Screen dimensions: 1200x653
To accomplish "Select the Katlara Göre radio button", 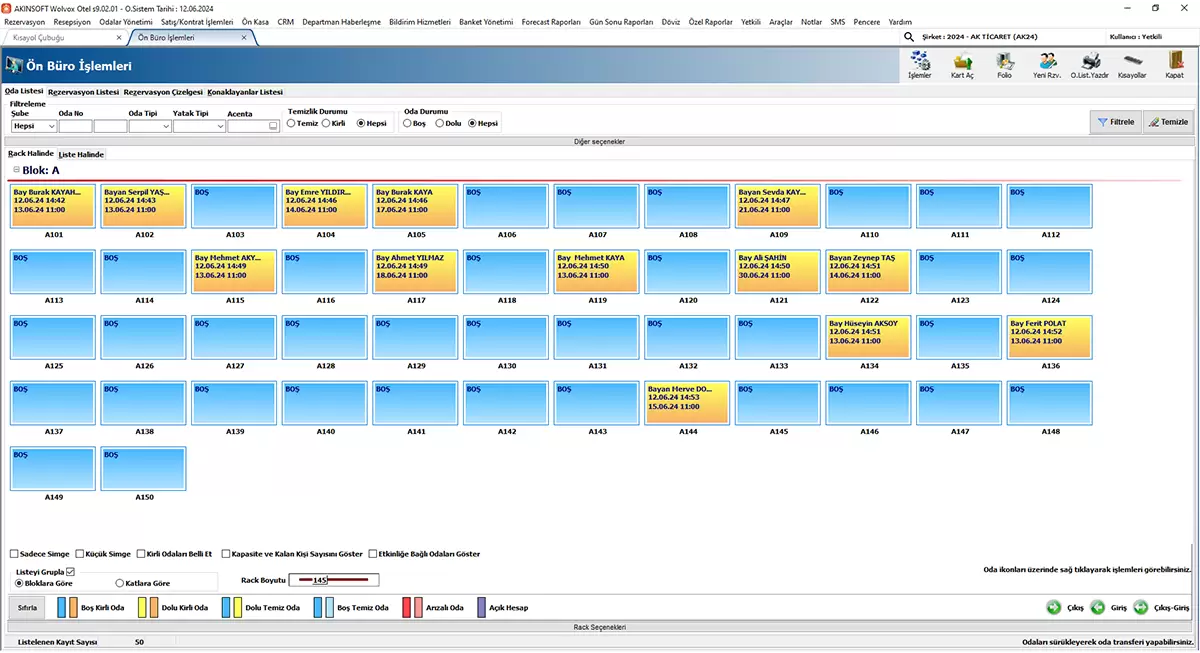I will (120, 583).
